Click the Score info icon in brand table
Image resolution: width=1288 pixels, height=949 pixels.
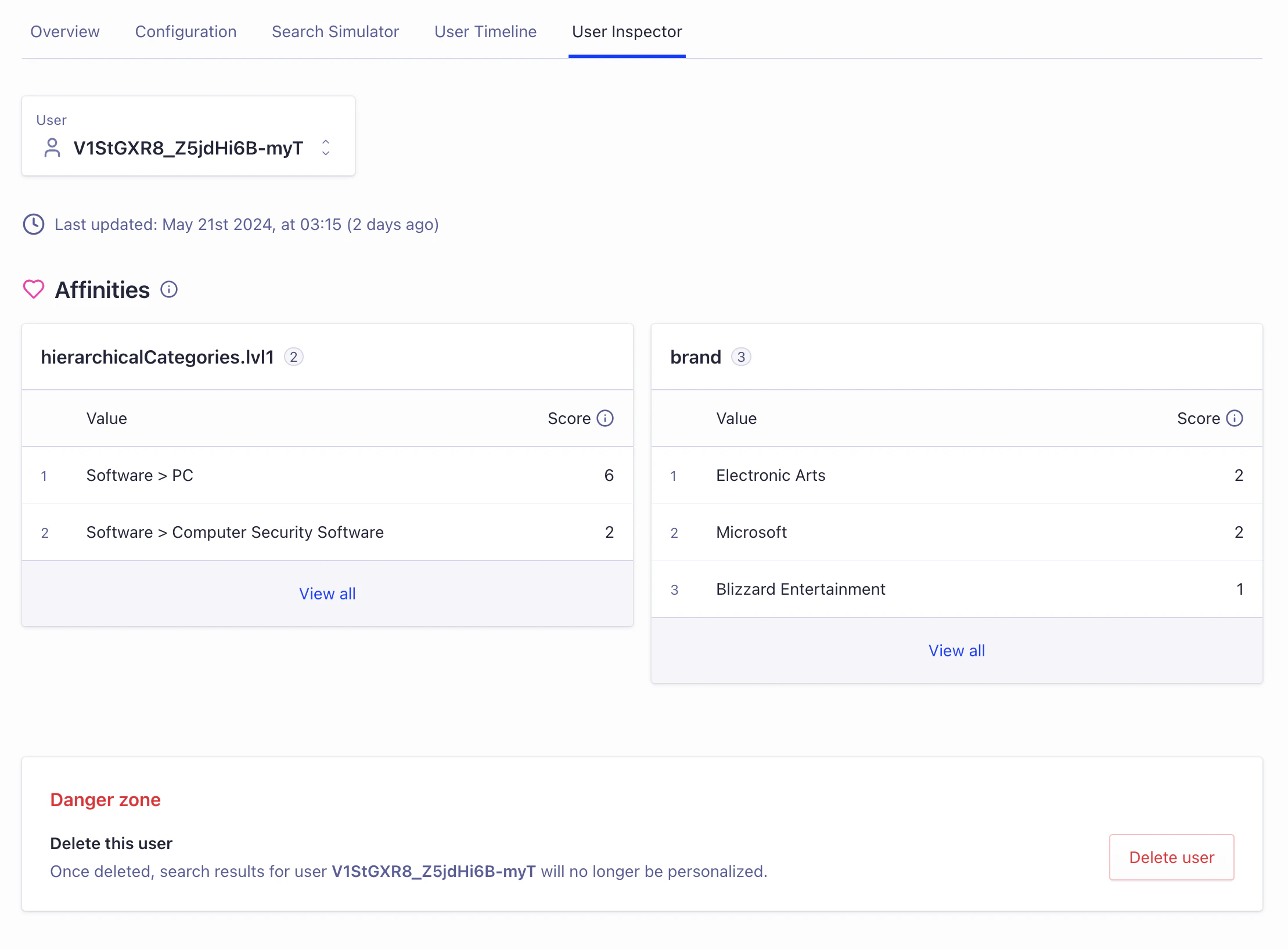pyautogui.click(x=1235, y=418)
